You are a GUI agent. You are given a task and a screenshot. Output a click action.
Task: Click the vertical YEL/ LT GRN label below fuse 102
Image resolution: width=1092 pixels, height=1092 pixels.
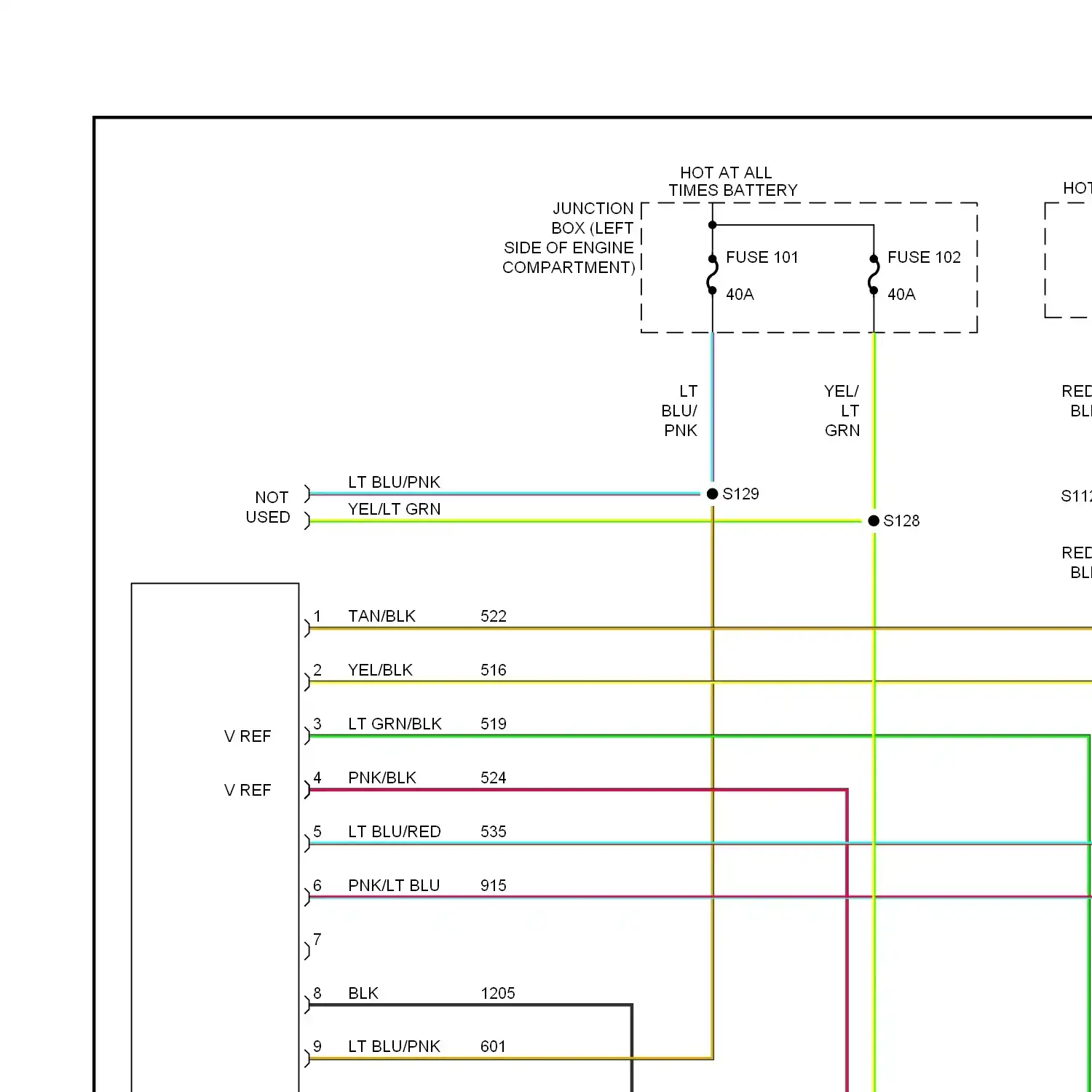click(842, 411)
